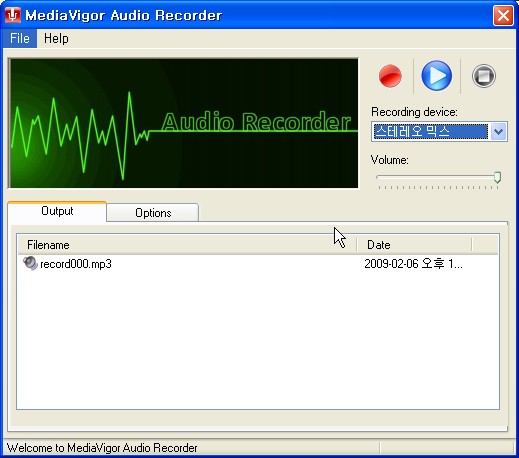The height and width of the screenshot is (458, 519).
Task: Click the Audio Recorder waveform display
Action: (183, 123)
